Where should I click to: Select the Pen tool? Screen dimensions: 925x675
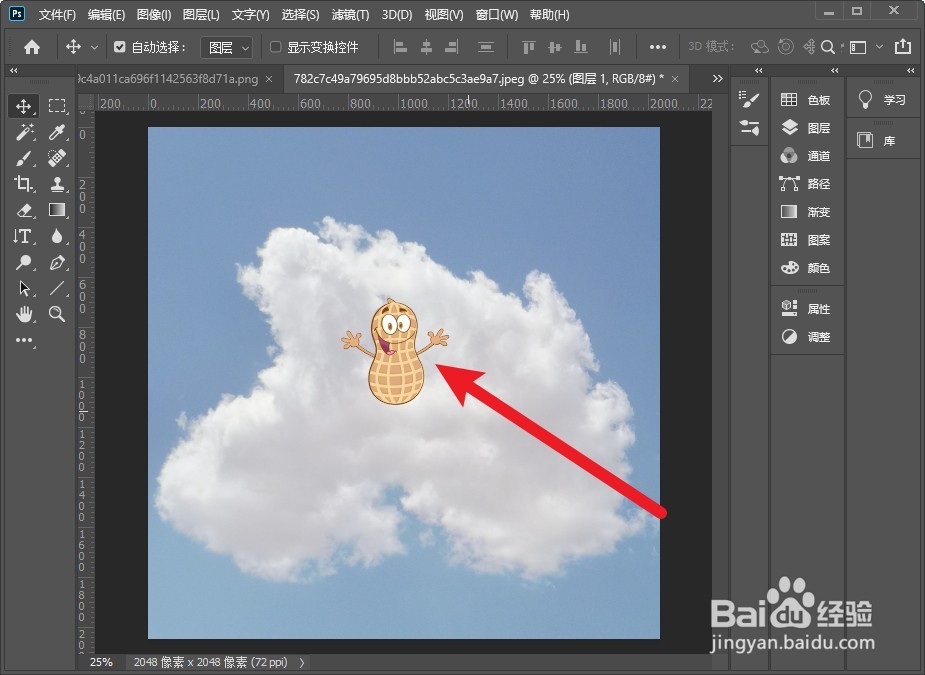(57, 262)
